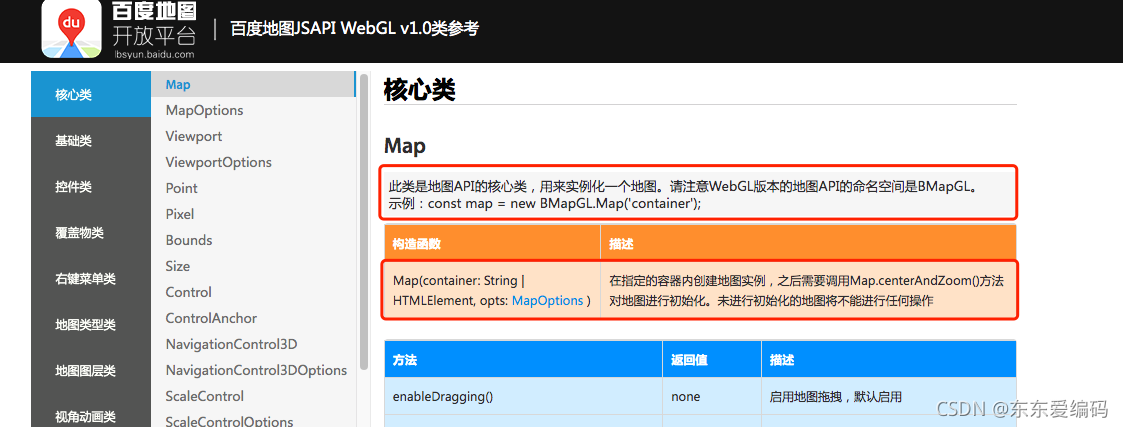
Task: Click the const map example code line
Action: [545, 203]
